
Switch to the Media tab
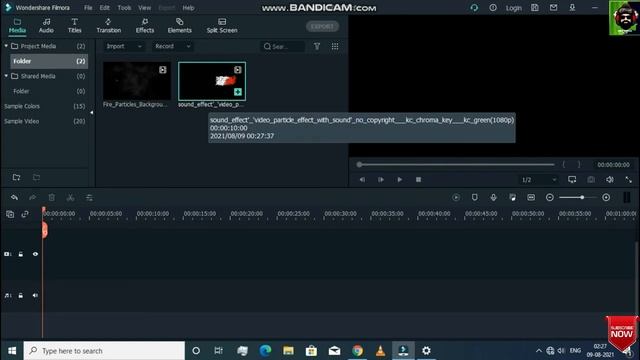17,25
